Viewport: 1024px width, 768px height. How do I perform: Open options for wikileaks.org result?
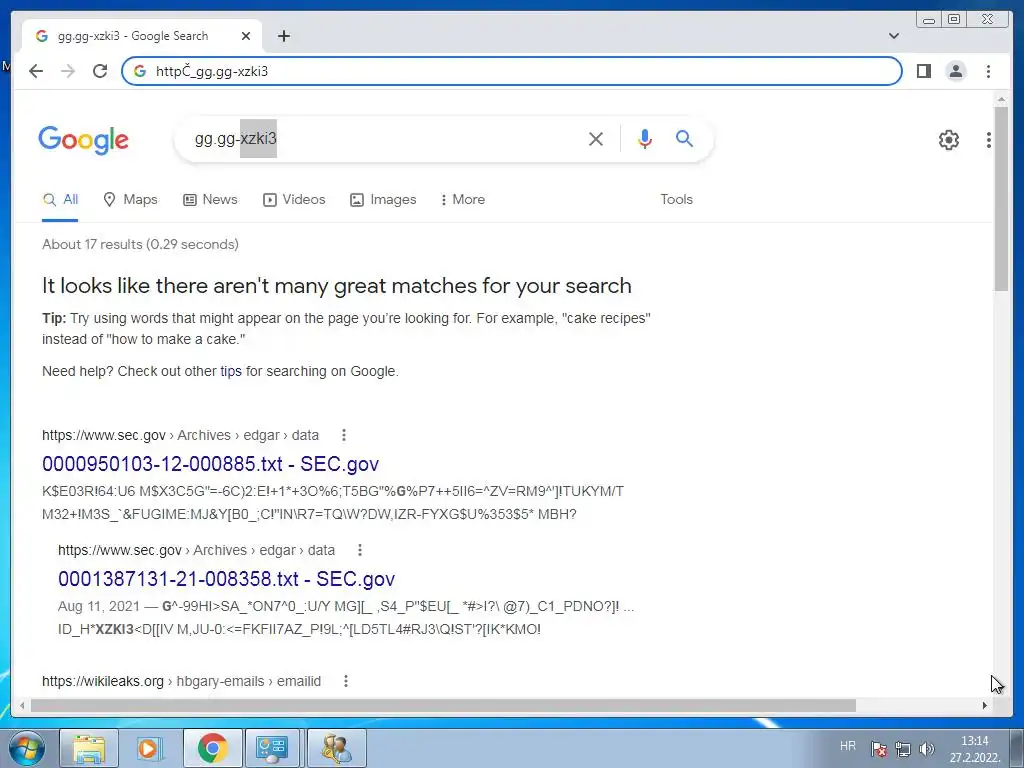click(x=346, y=681)
